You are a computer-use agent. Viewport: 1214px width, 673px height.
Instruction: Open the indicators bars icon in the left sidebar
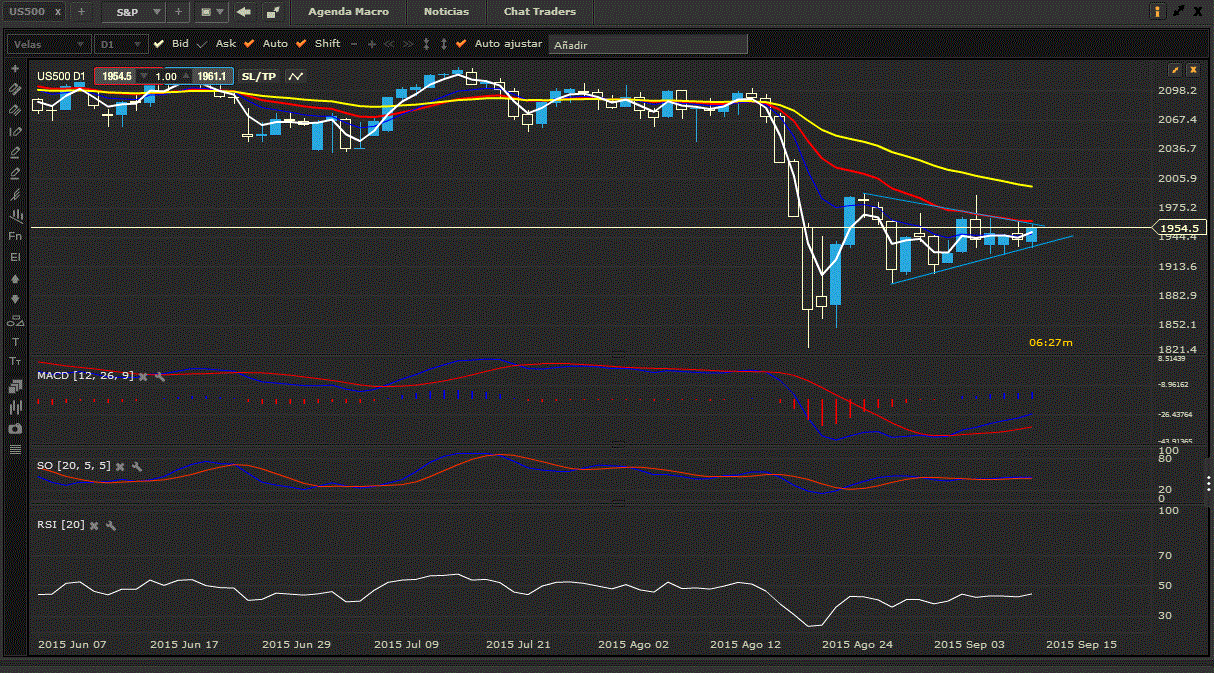tap(15, 407)
